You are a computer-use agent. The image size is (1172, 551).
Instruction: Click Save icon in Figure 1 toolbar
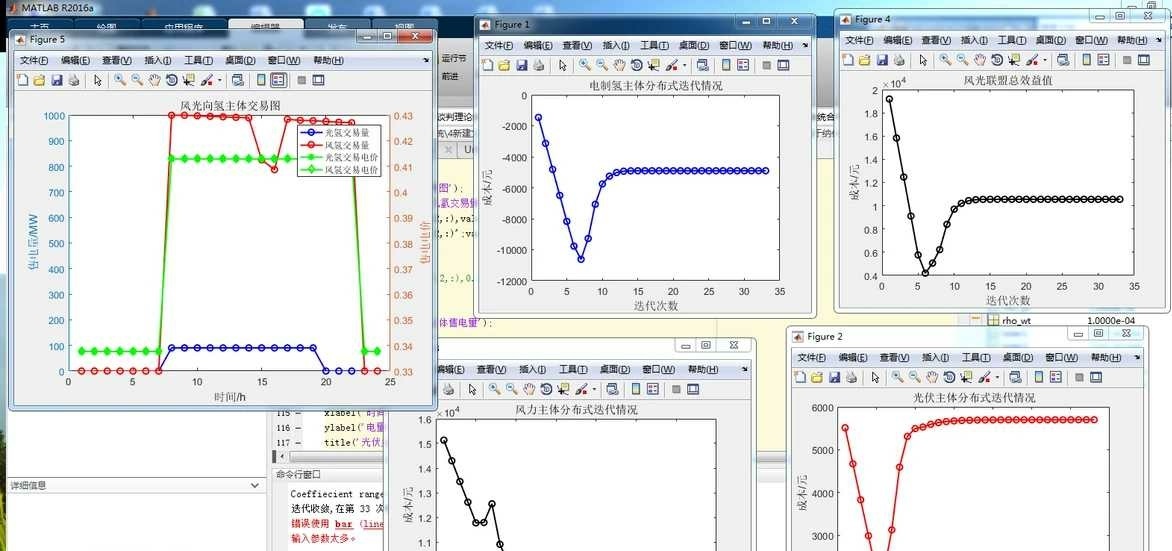(522, 65)
